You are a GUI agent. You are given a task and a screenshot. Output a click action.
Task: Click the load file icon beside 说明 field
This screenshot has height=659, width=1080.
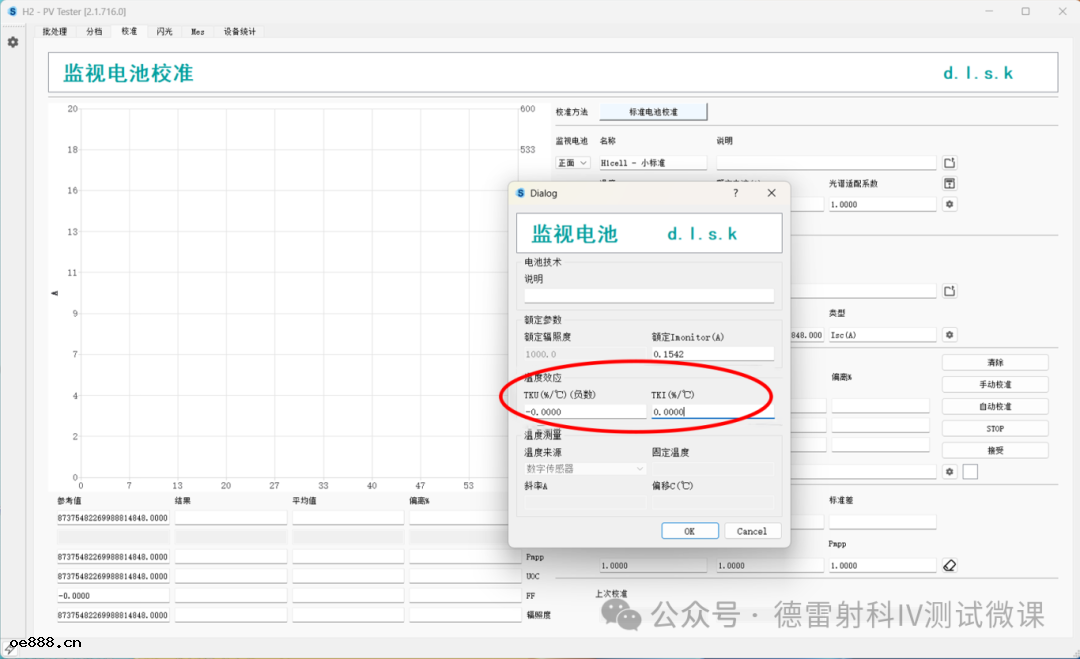(950, 162)
